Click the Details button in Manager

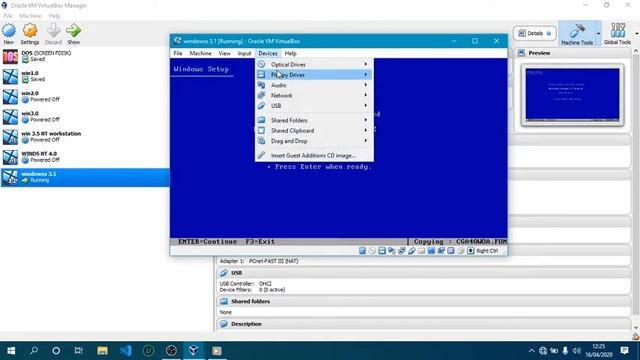tap(534, 33)
